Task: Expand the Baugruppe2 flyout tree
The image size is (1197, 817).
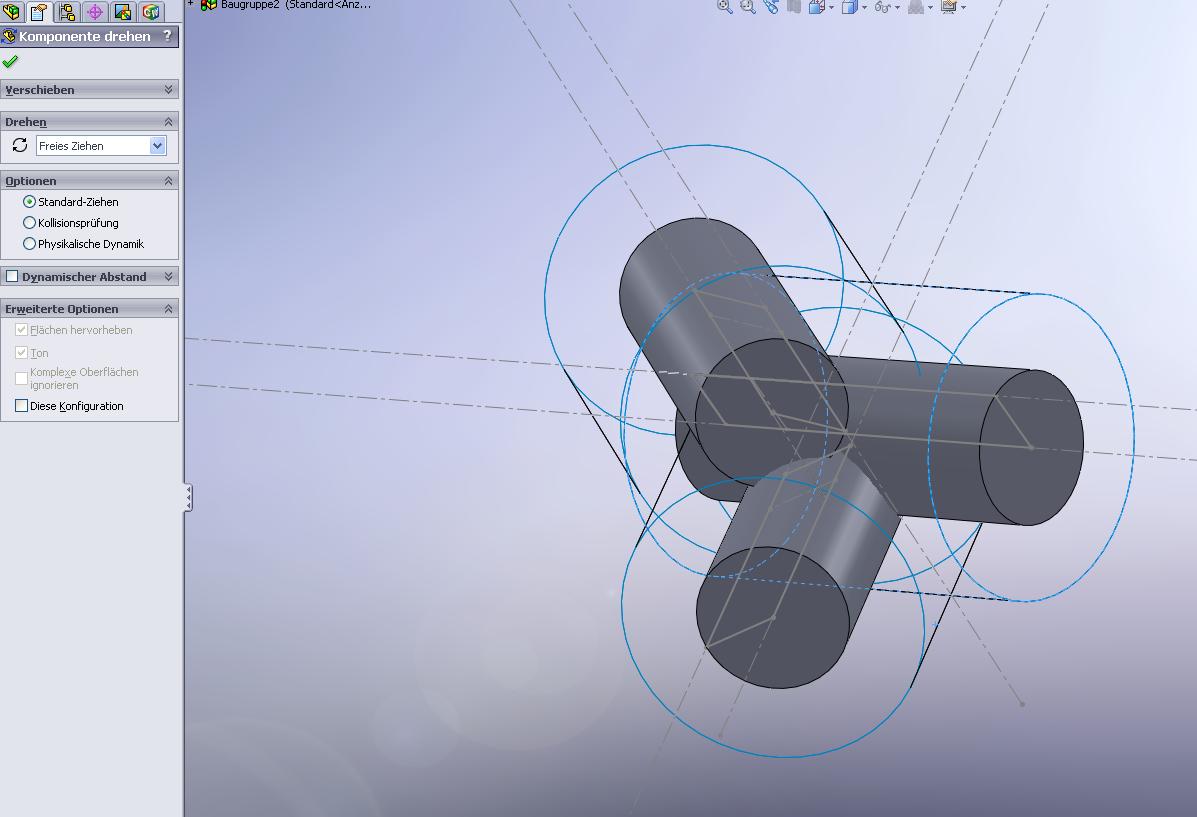Action: point(191,4)
